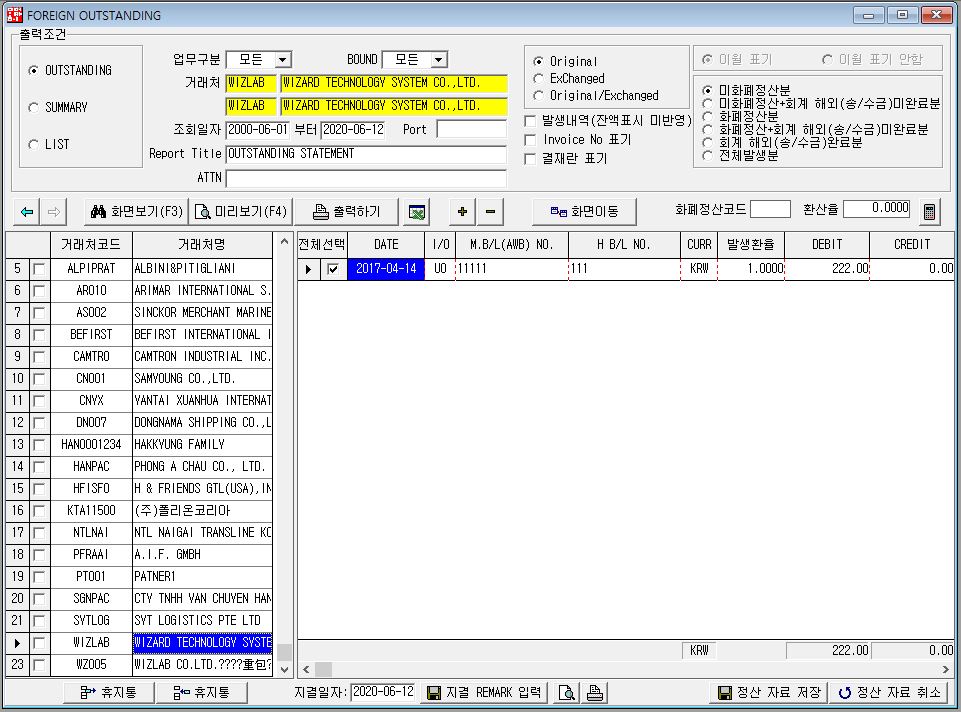Check the WIZLAB row checkbox
Screen dimensions: 961x712
point(39,643)
